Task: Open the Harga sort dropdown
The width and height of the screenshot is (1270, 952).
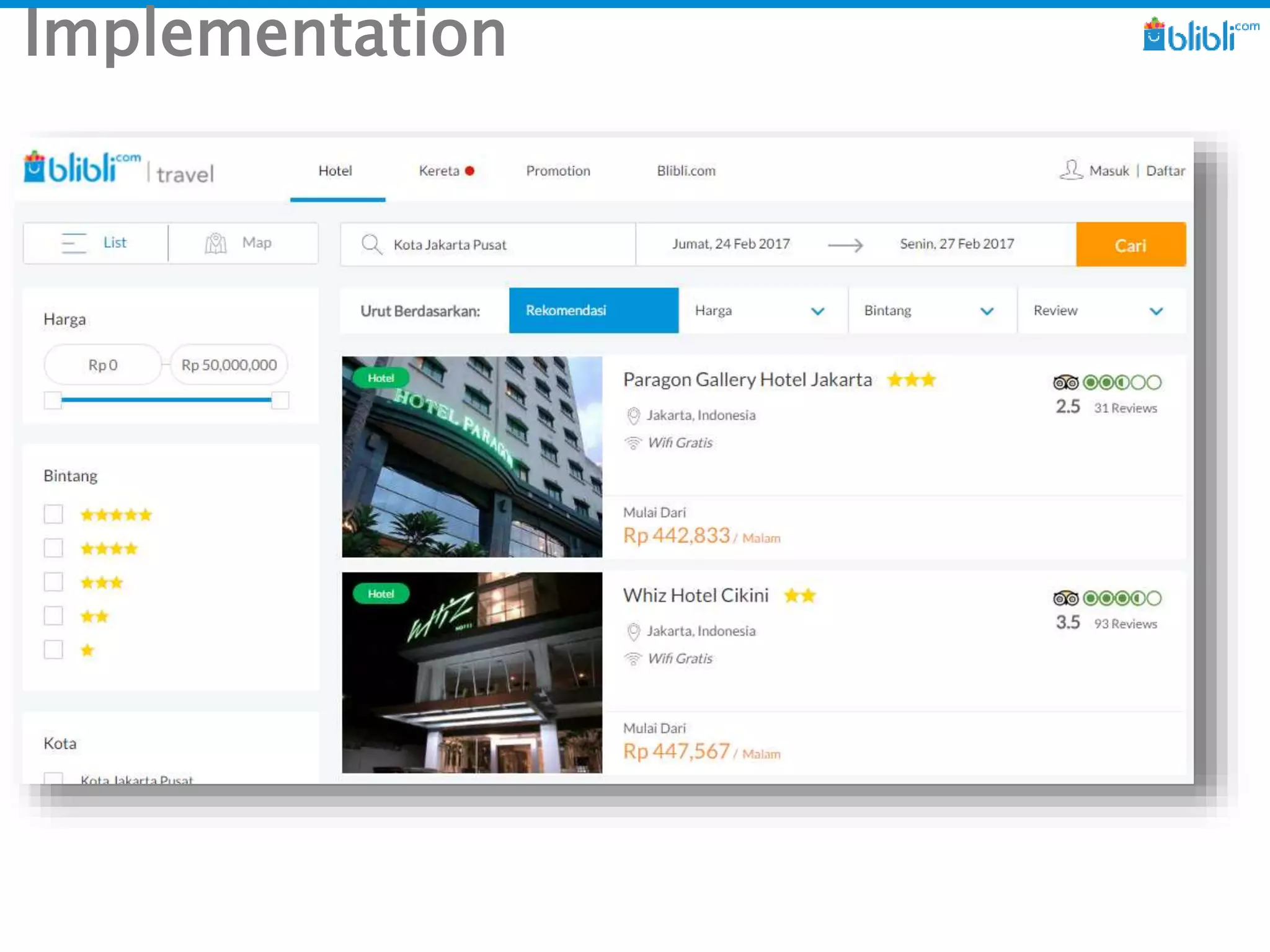Action: 763,311
